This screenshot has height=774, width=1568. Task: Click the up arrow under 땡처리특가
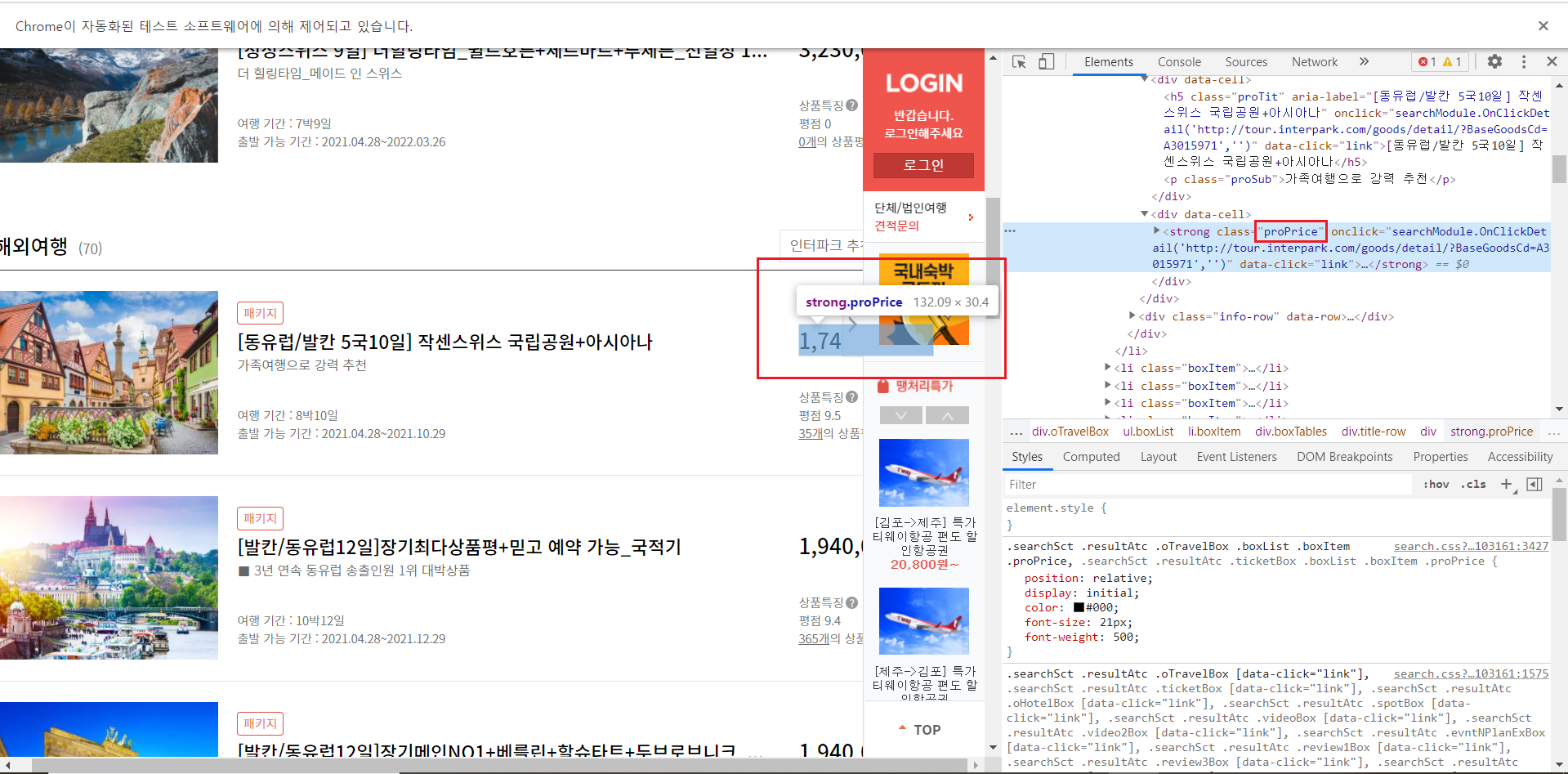[x=948, y=415]
